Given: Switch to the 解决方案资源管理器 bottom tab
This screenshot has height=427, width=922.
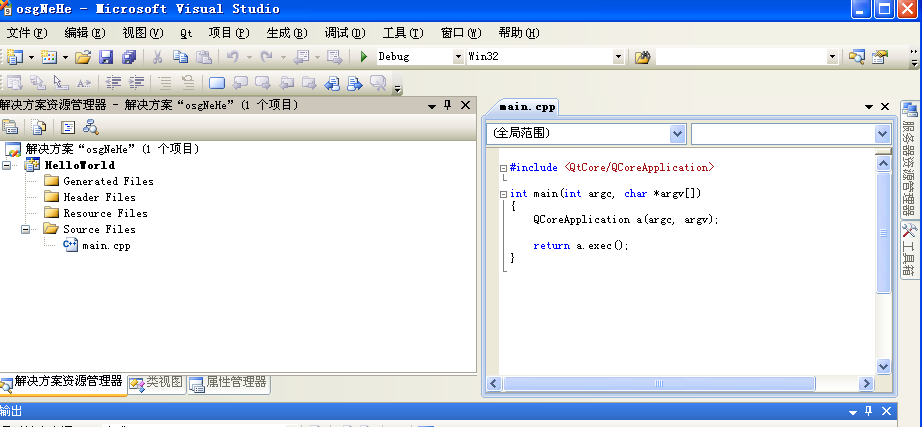Looking at the screenshot, I should click(63, 383).
